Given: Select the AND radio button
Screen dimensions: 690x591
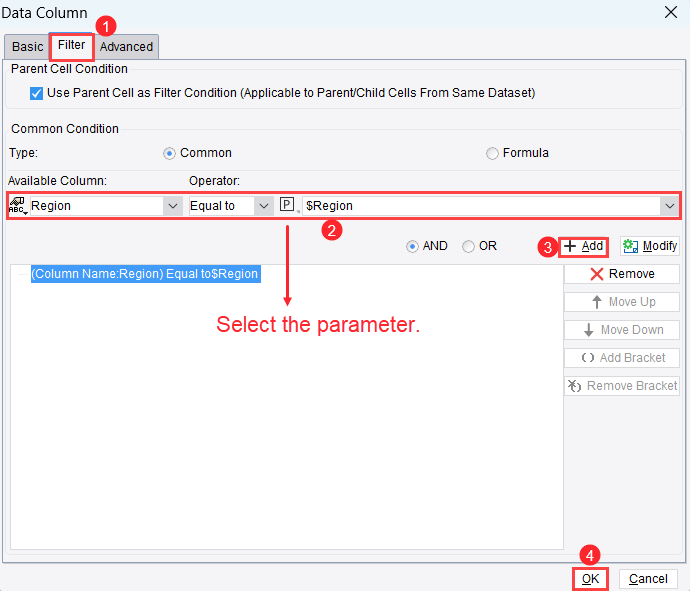Looking at the screenshot, I should coord(412,246).
